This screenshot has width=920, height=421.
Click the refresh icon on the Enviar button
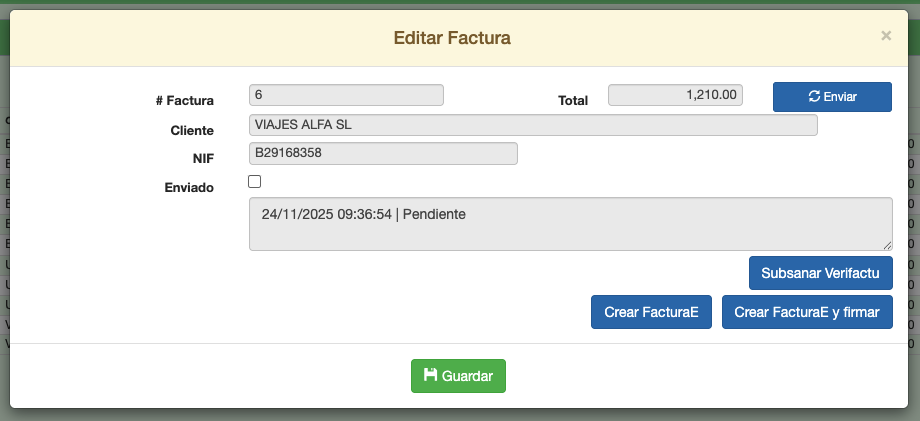[814, 96]
